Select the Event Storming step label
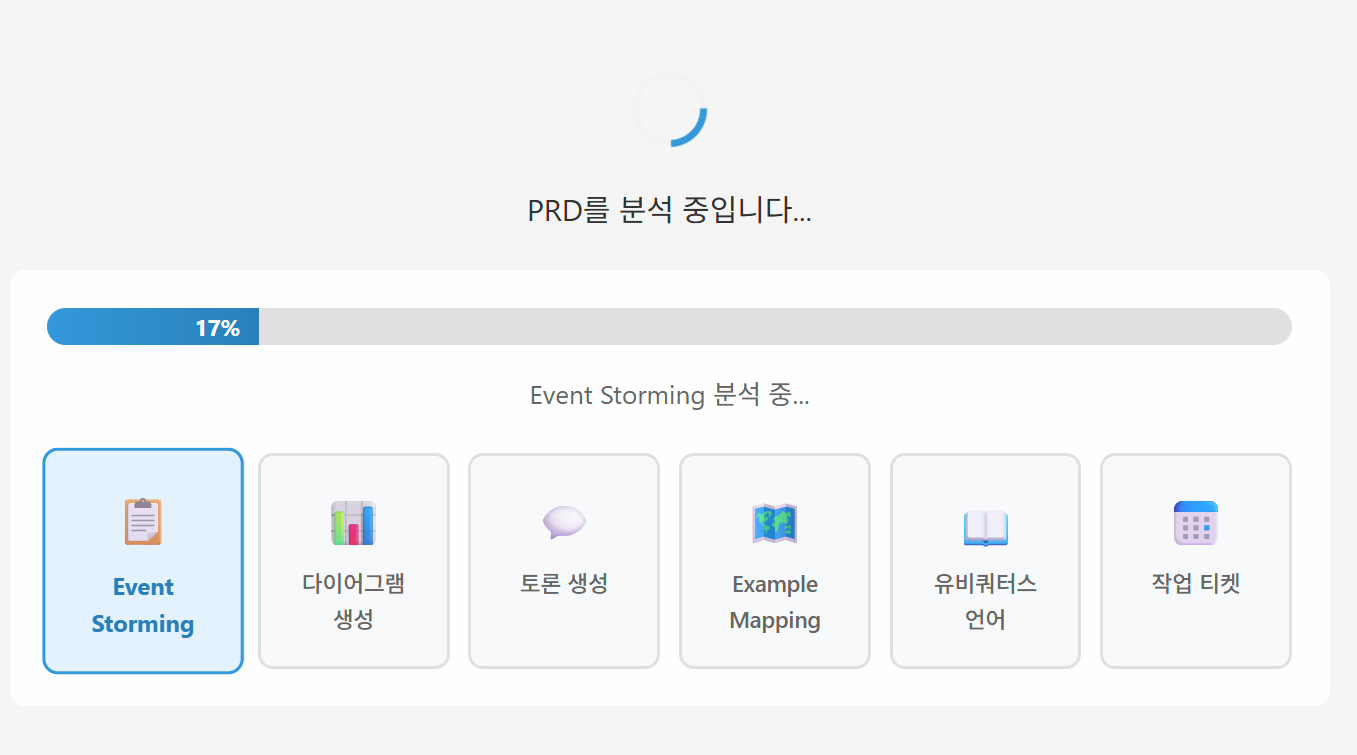Screen dimensions: 1357x755 (x=143, y=605)
